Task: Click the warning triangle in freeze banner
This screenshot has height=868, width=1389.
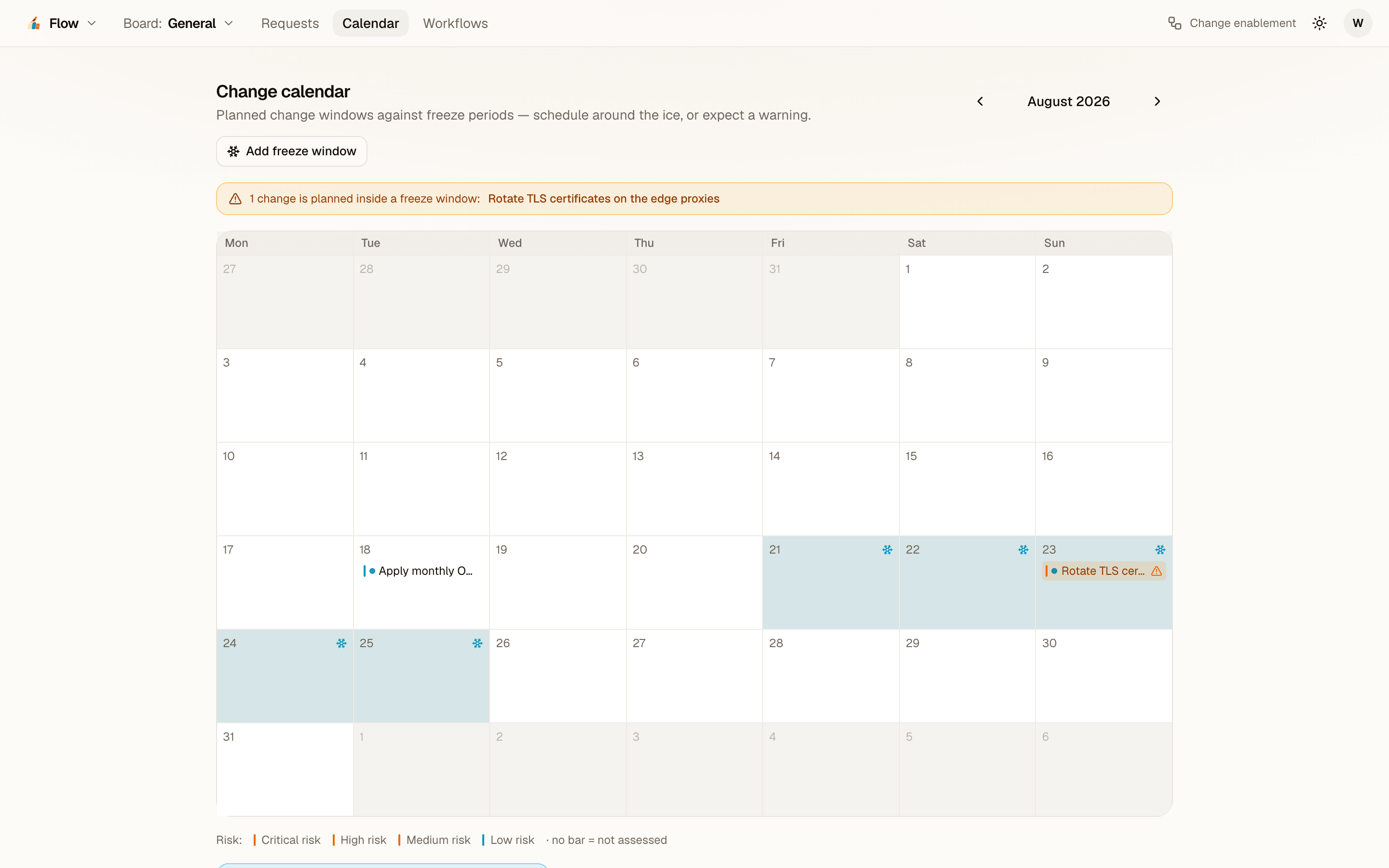Action: tap(235, 199)
